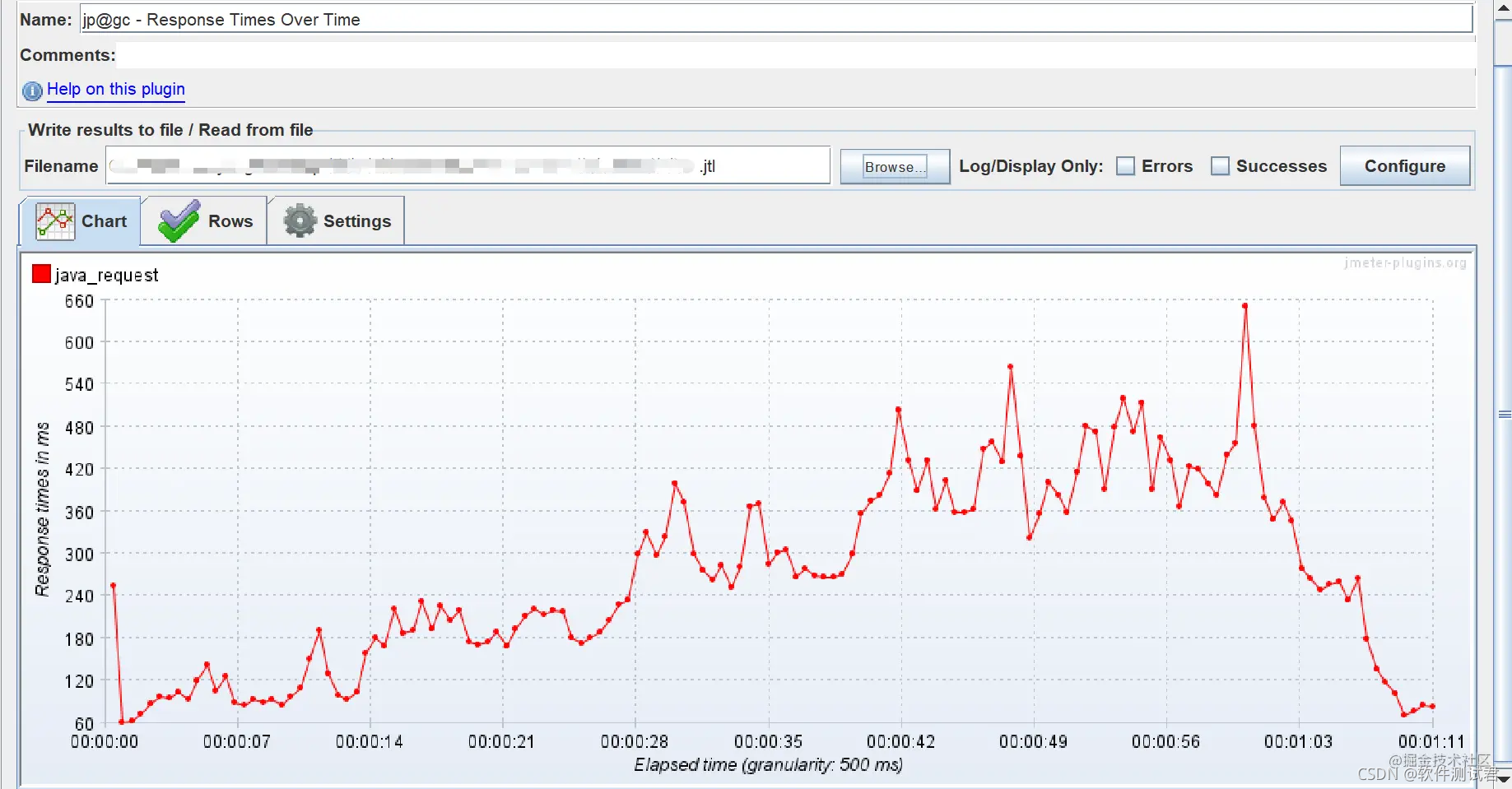Switch to the Chart tab
The height and width of the screenshot is (789, 1512).
click(x=80, y=220)
